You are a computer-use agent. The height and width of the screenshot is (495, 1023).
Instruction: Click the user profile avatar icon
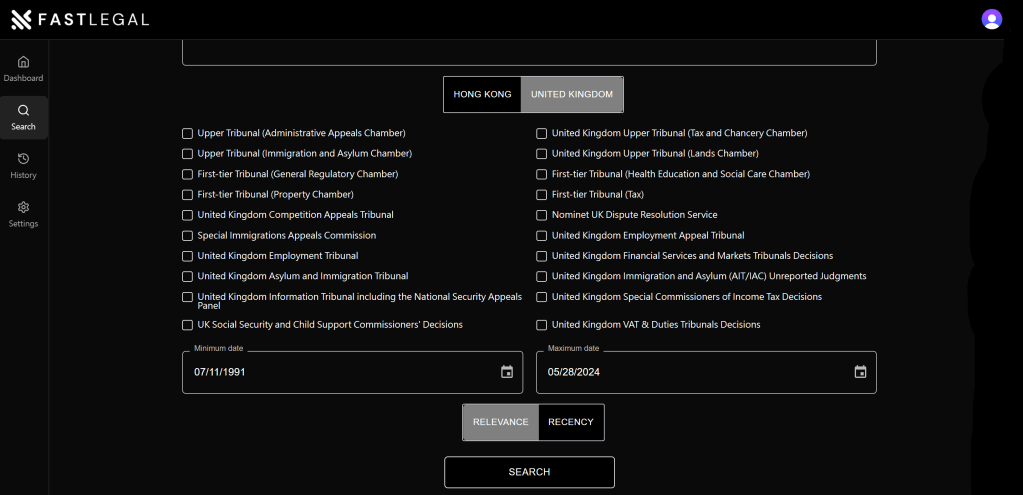click(991, 19)
